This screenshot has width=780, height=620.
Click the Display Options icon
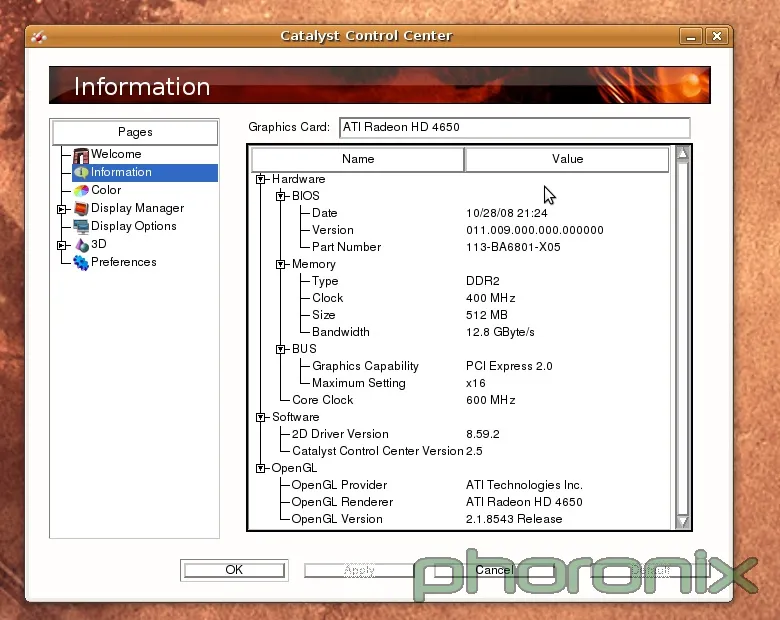coord(81,227)
